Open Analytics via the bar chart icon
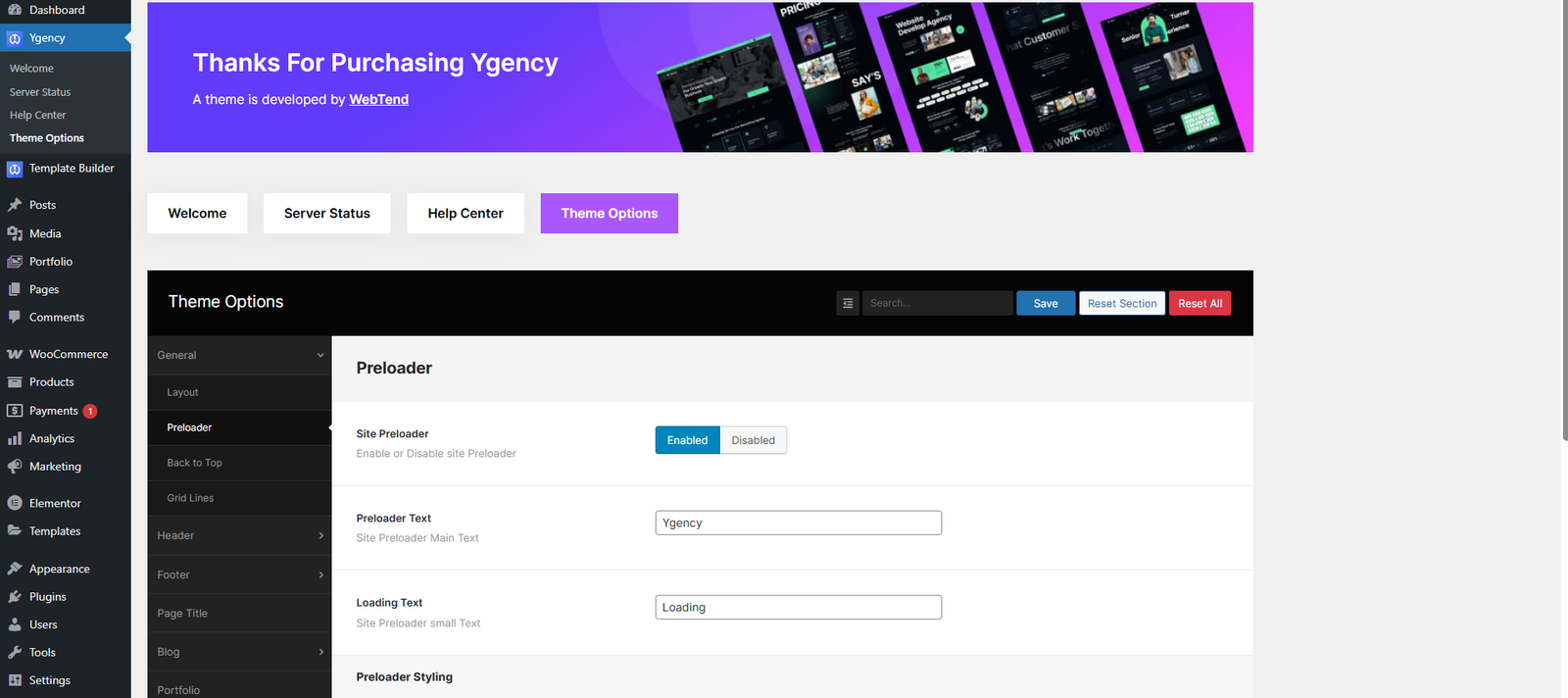 click(15, 439)
